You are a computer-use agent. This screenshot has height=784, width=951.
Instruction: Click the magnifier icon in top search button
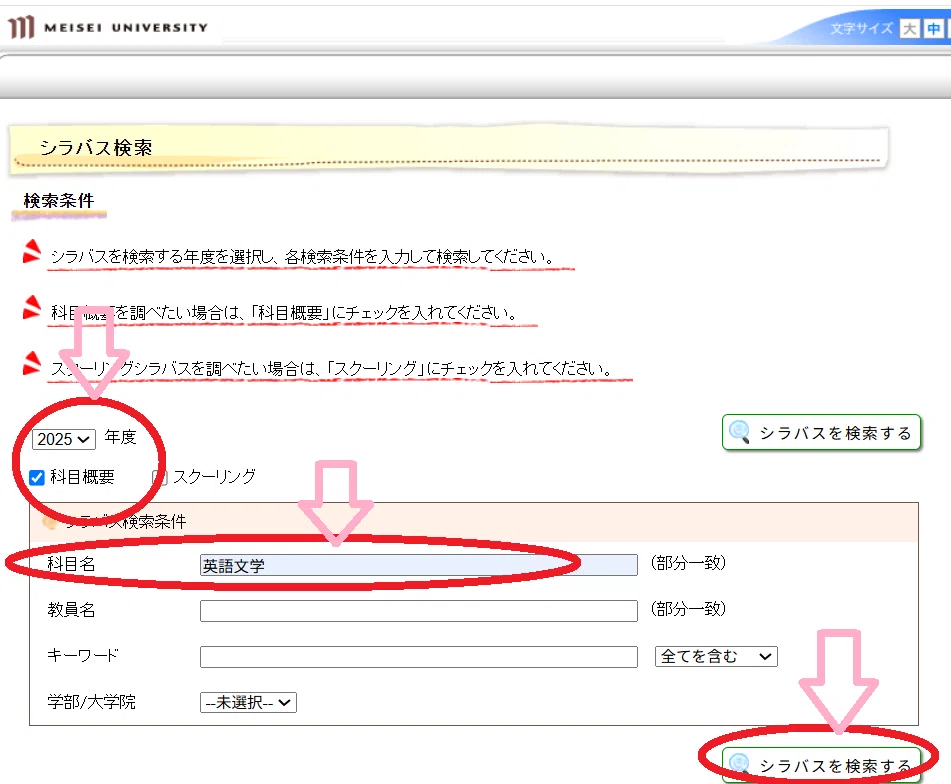pyautogui.click(x=740, y=432)
